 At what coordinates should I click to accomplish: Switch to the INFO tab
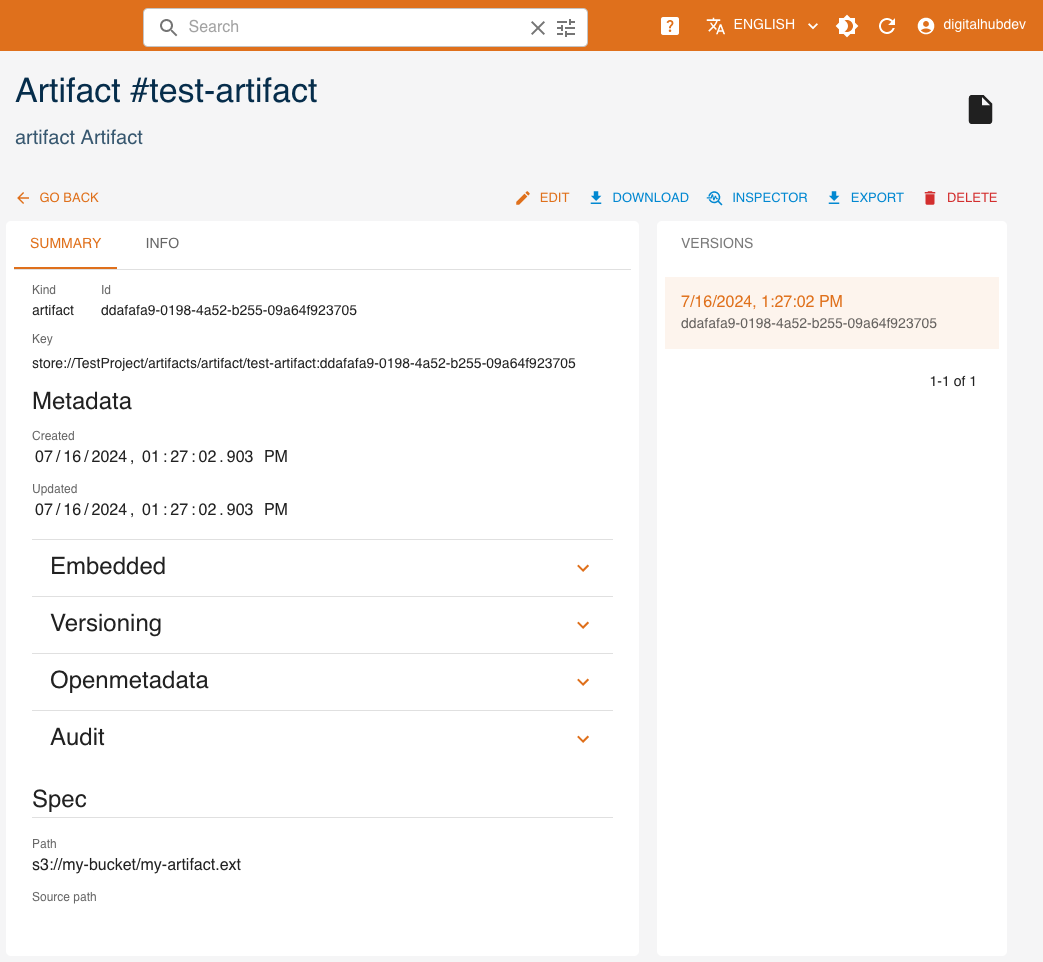point(162,243)
